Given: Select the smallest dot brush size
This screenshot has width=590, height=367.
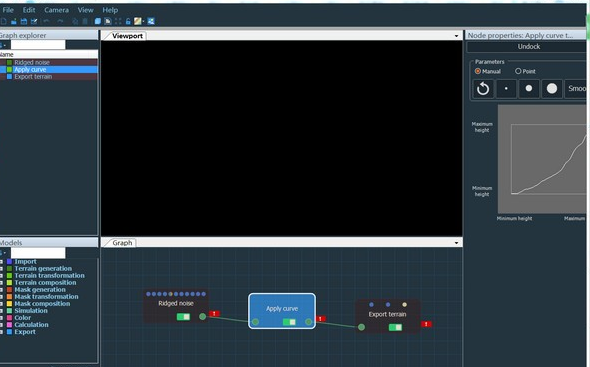Looking at the screenshot, I should coord(506,89).
